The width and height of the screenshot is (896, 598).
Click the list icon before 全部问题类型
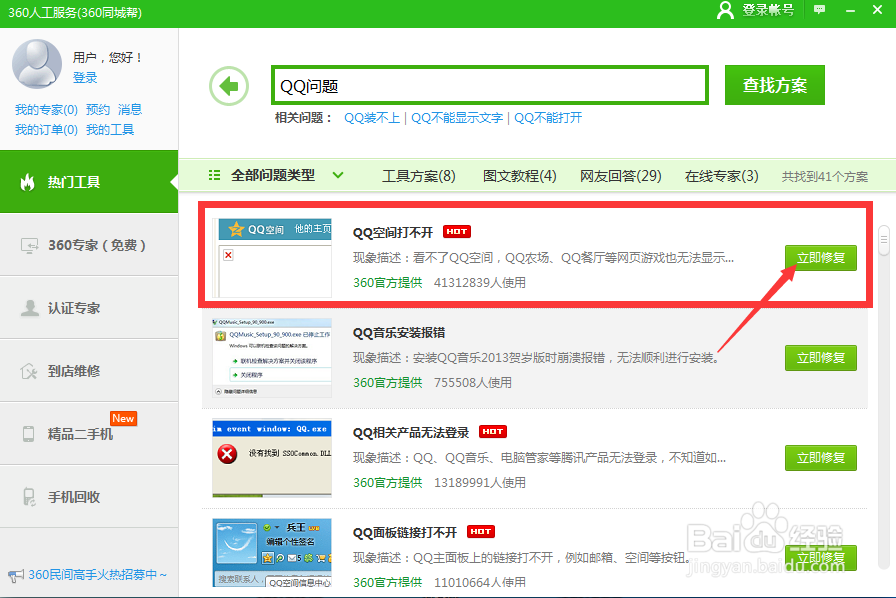[x=214, y=175]
